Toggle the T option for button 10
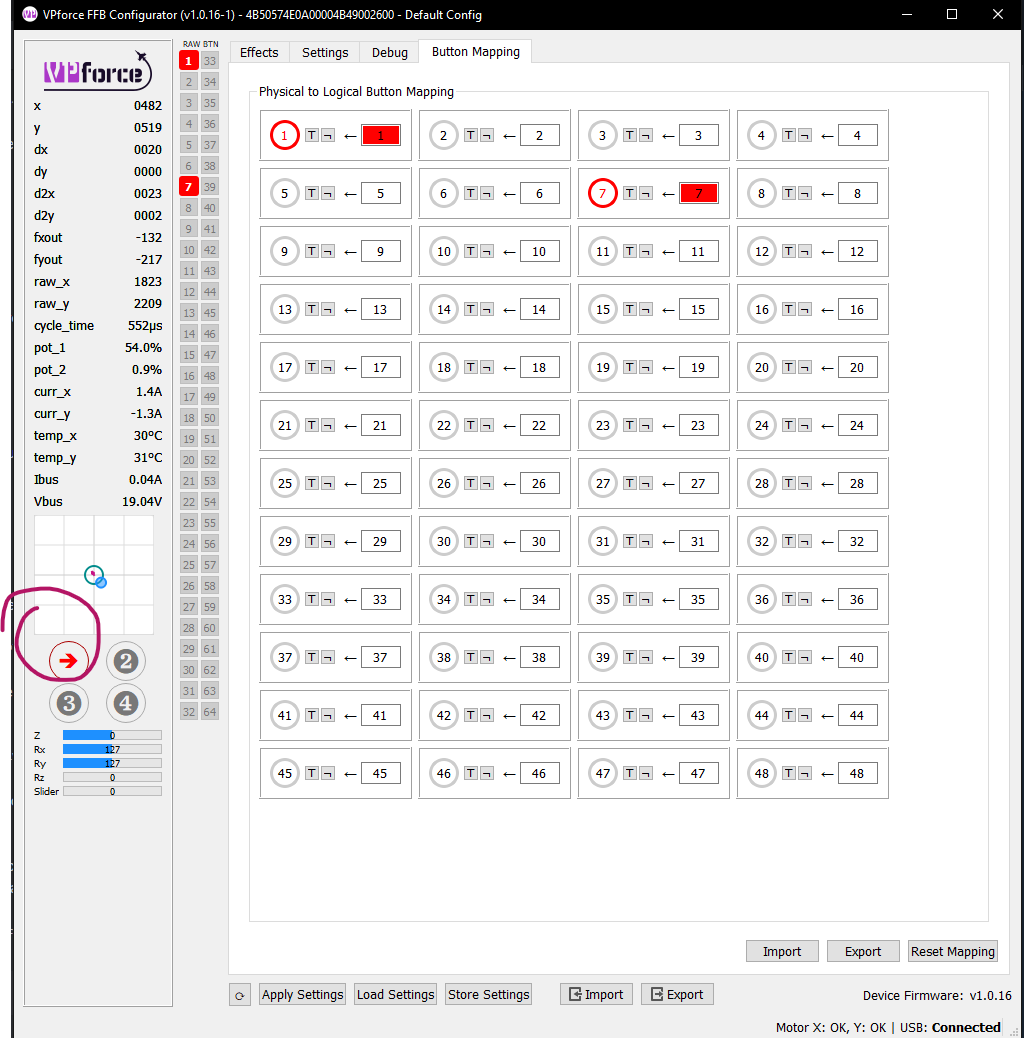Screen dimensions: 1024x1038 (471, 252)
